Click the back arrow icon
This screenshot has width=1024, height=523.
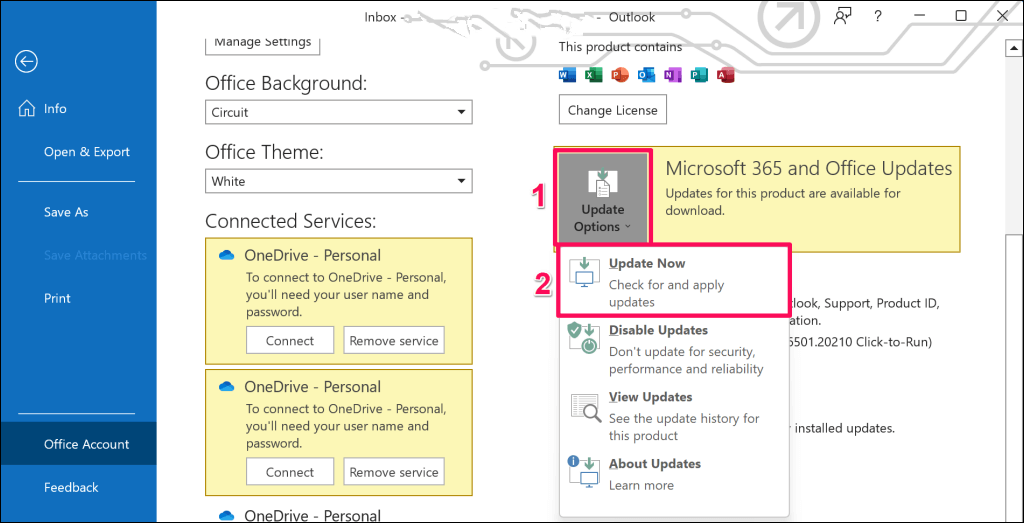pyautogui.click(x=26, y=62)
